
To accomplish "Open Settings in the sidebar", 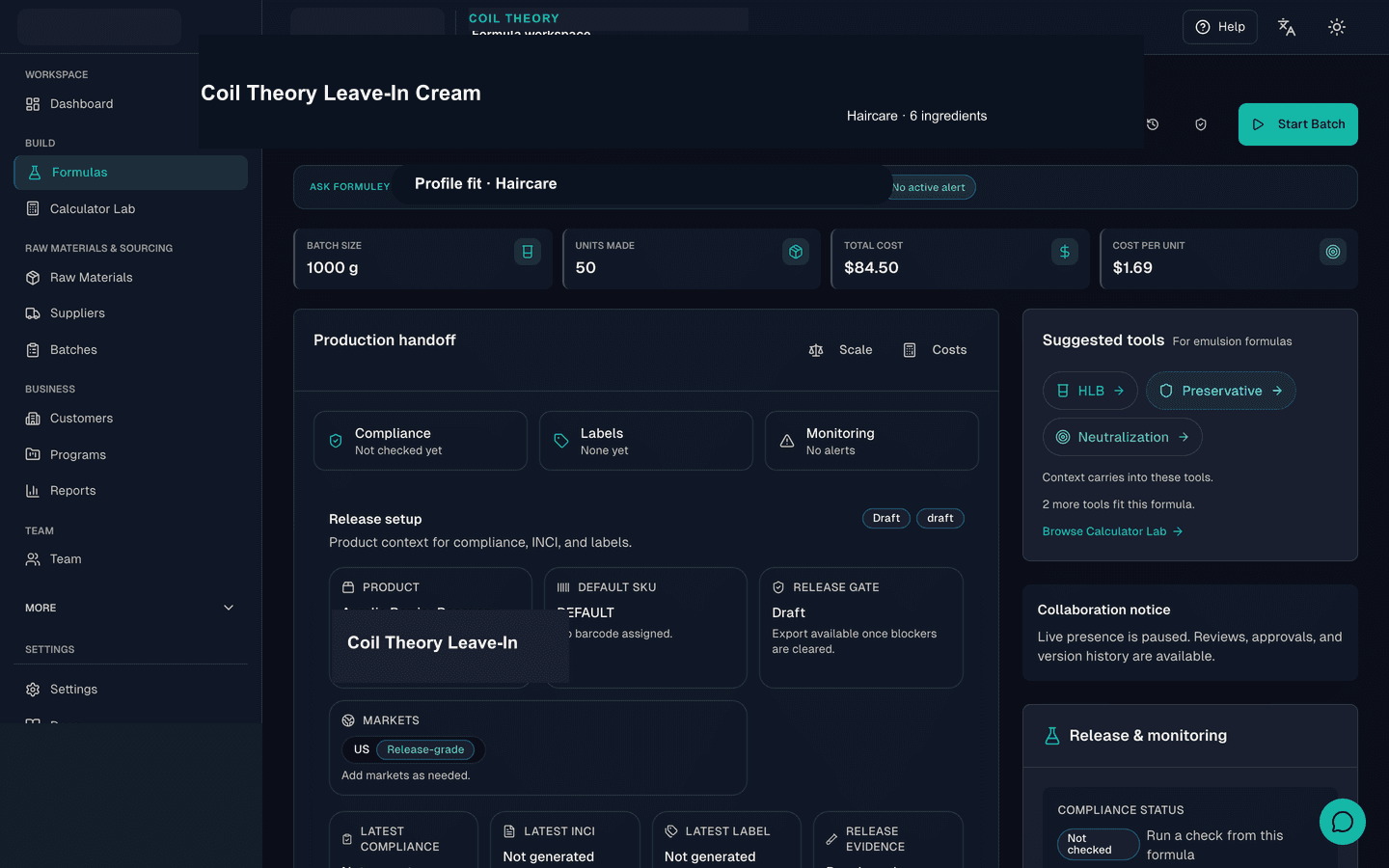I will click(x=130, y=690).
